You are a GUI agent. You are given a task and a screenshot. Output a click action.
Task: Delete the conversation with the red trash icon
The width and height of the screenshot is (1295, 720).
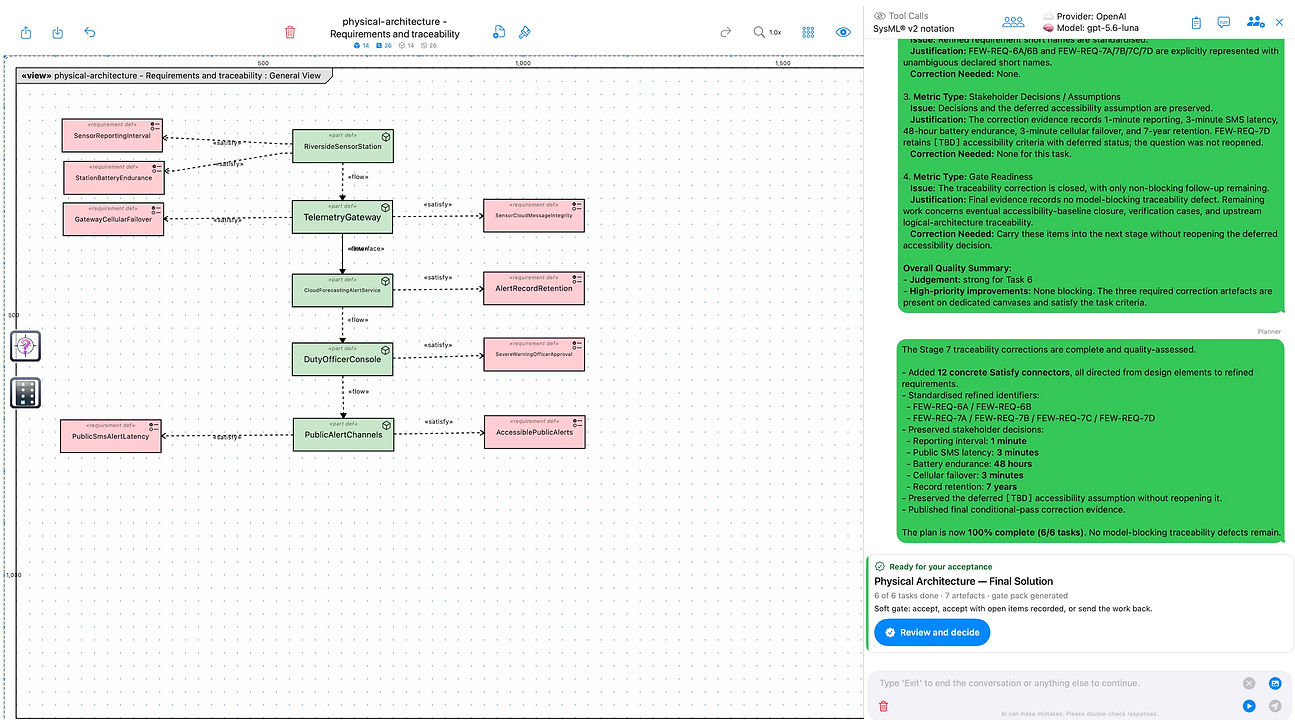point(883,706)
